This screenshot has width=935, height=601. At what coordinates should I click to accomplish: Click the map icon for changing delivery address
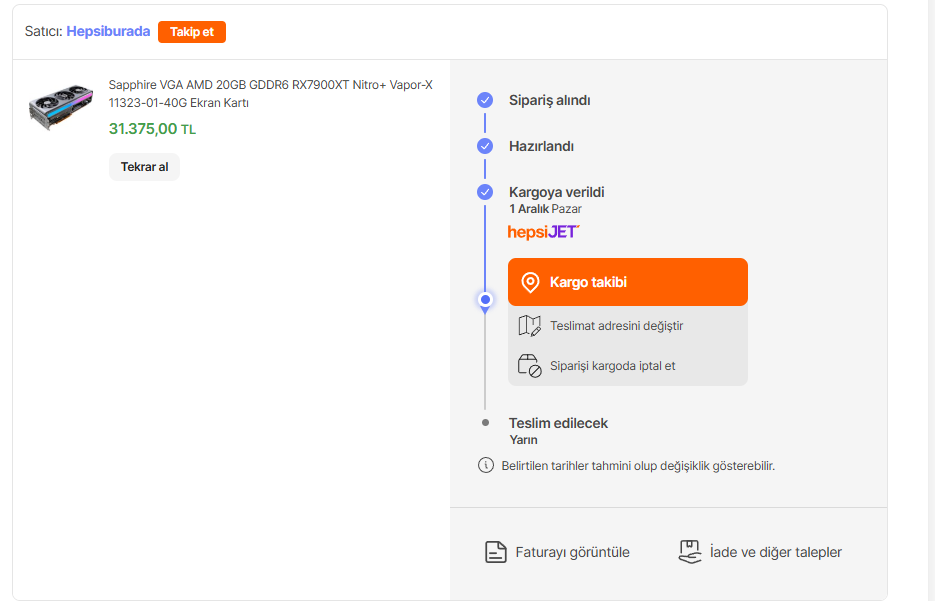[529, 326]
